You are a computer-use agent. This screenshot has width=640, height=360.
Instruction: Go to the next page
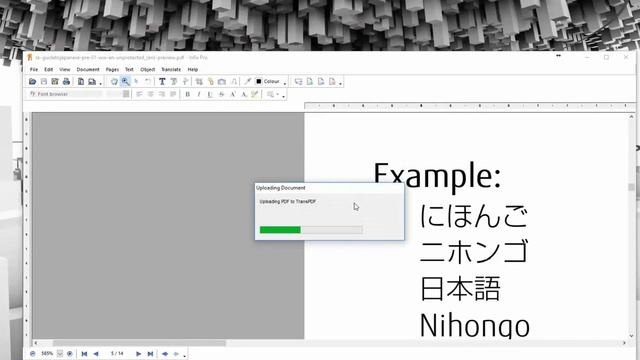click(x=138, y=353)
